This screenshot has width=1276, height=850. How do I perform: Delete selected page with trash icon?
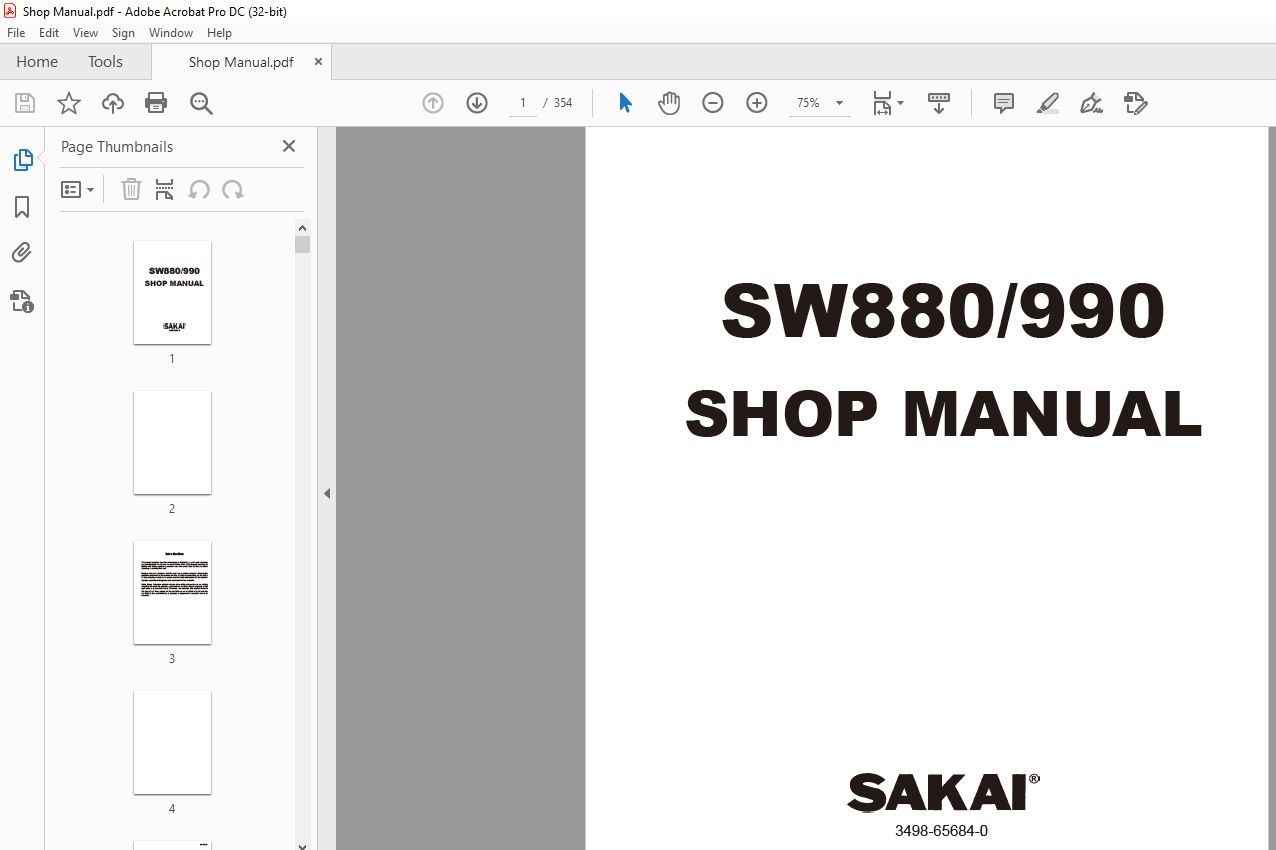(131, 189)
